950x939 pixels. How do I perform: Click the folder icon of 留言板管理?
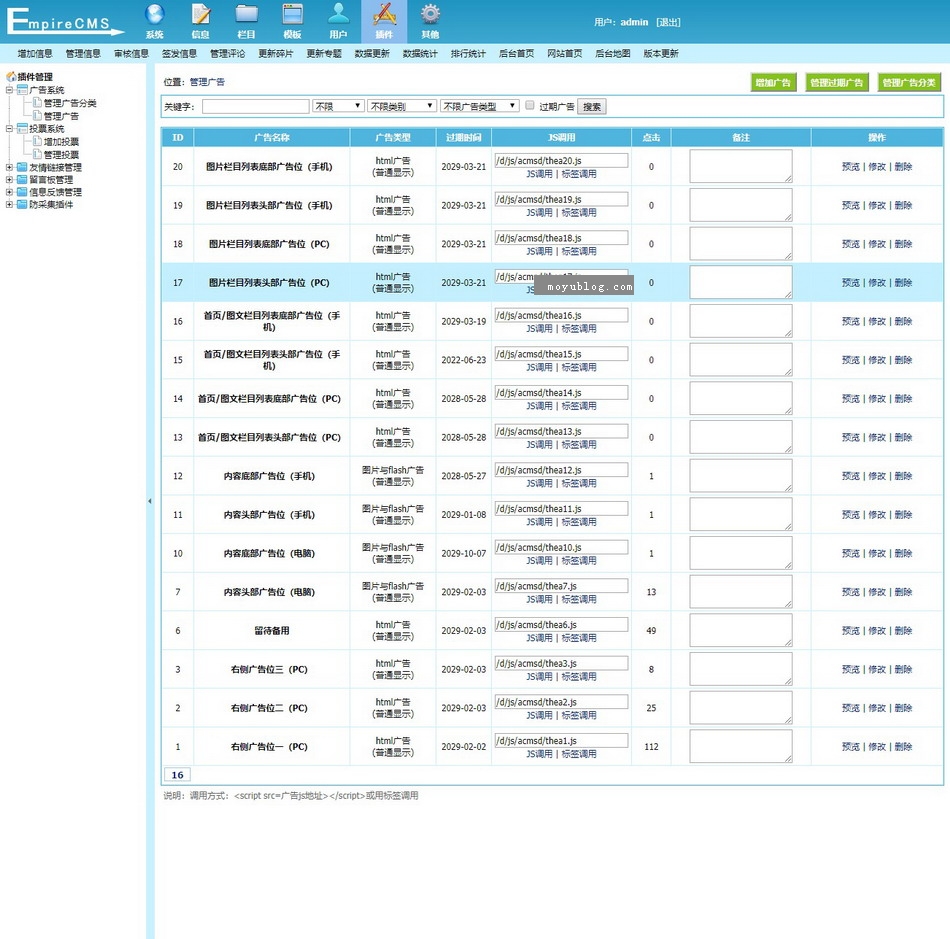(22, 180)
